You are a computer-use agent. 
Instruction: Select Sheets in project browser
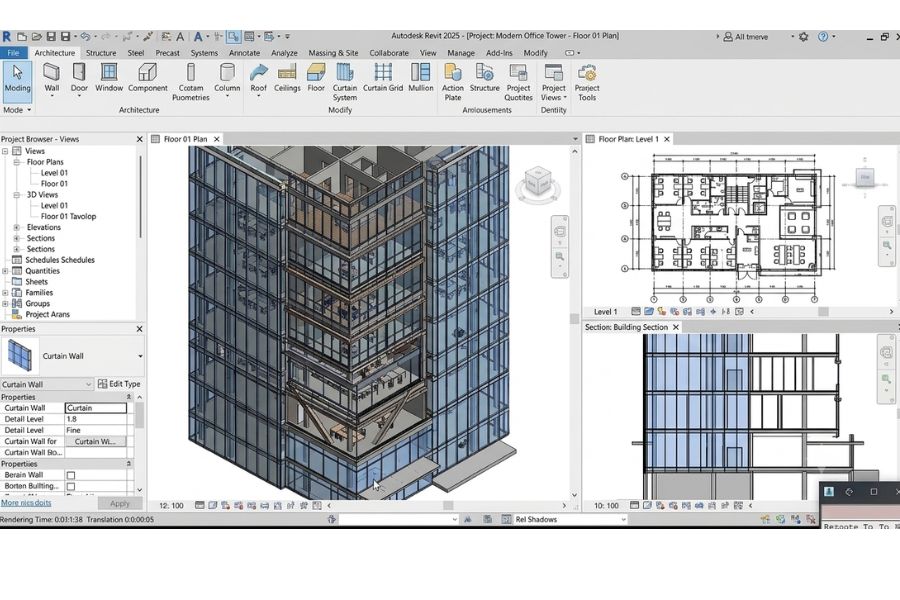click(x=36, y=282)
